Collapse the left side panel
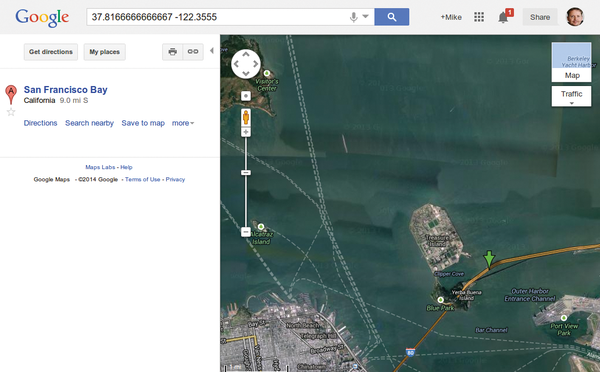 [x=212, y=51]
